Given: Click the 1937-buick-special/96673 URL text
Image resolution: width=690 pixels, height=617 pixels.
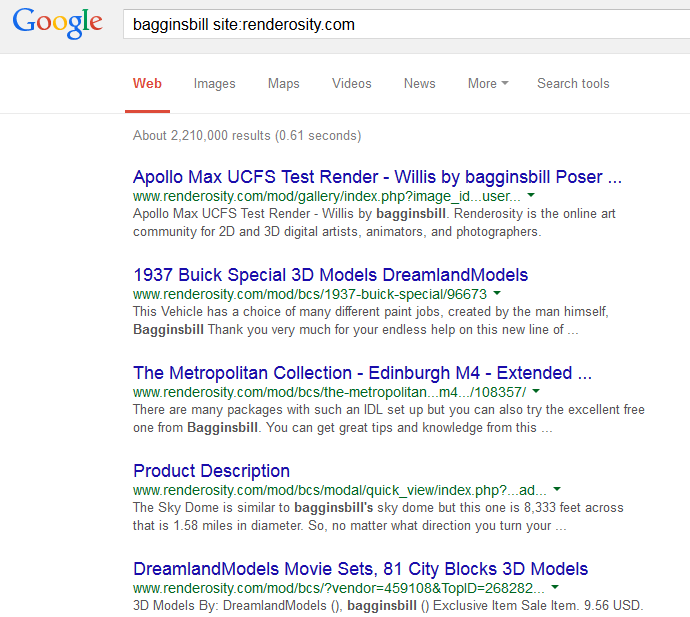Looking at the screenshot, I should (310, 294).
